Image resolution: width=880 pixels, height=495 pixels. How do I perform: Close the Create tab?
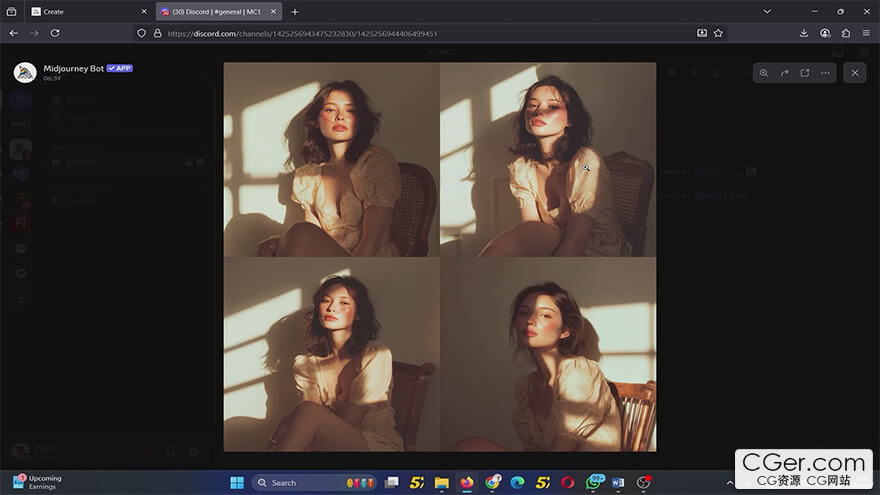144,11
